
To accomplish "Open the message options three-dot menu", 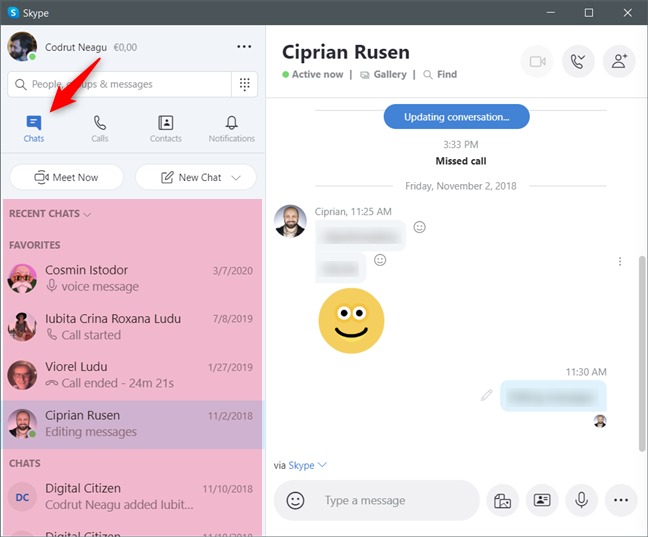I will [x=620, y=261].
